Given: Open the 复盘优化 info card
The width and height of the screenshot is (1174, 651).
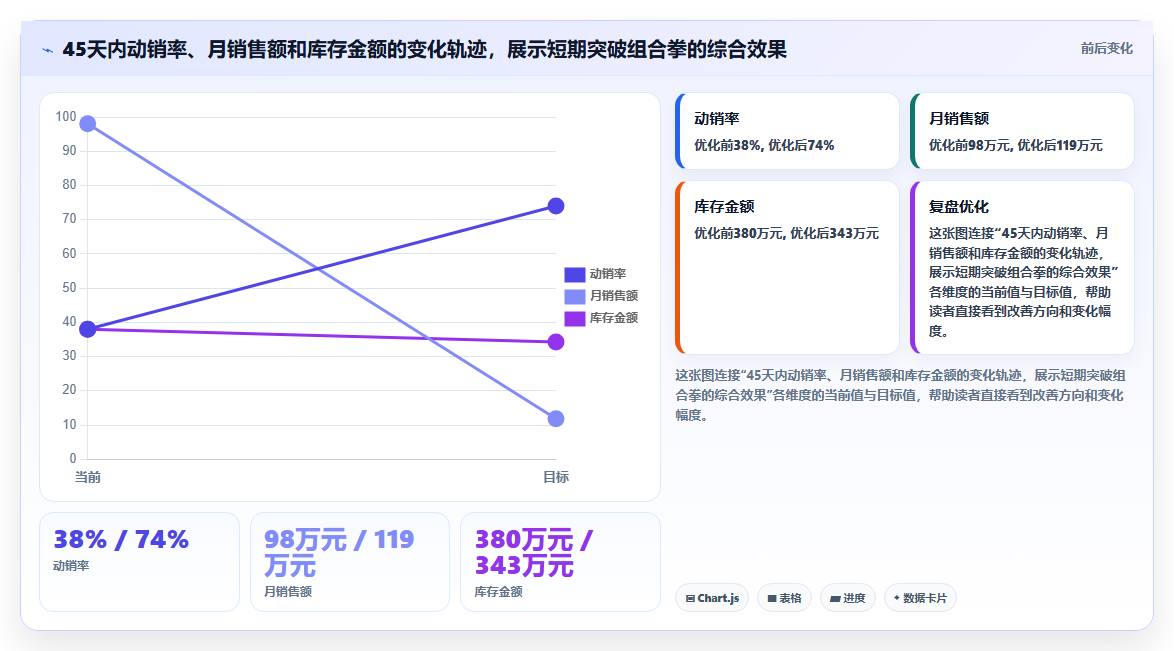Looking at the screenshot, I should [1022, 267].
